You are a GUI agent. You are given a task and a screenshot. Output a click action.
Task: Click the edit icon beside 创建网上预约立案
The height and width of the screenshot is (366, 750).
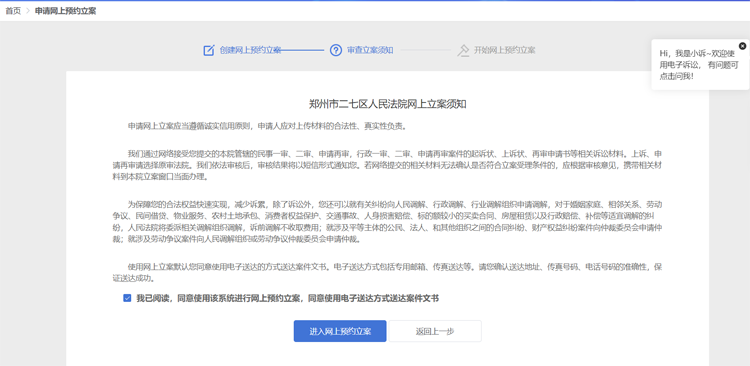[209, 50]
